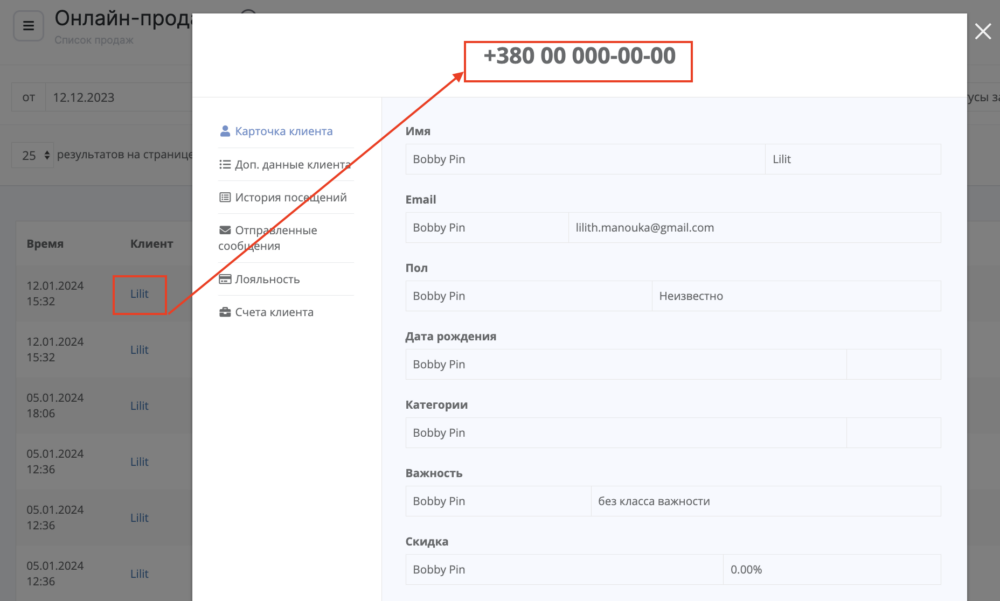Click the list icon beside Доп. данные клиента
Image resolution: width=1000 pixels, height=601 pixels.
[225, 164]
